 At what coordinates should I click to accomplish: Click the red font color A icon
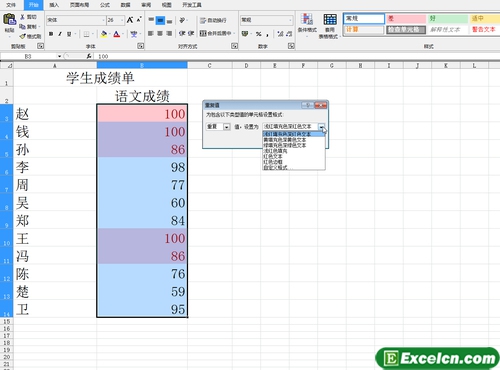pos(116,34)
